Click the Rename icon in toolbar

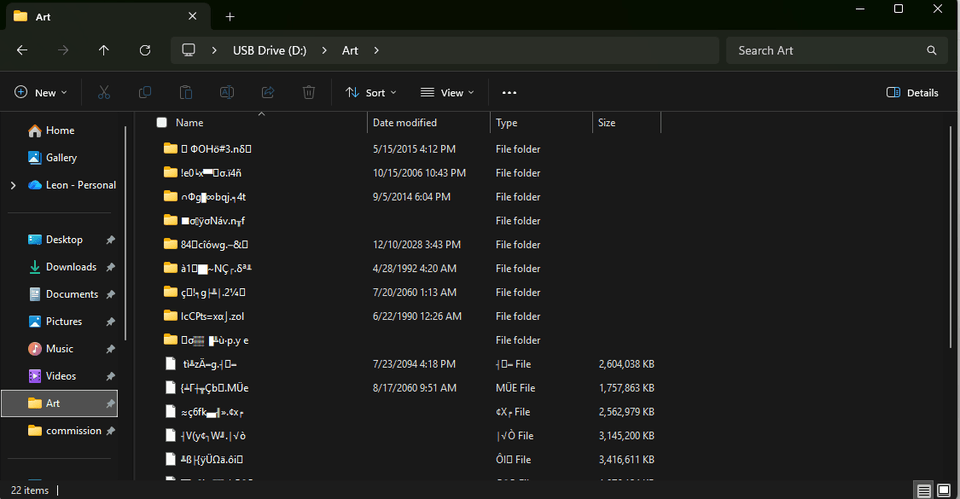227,92
